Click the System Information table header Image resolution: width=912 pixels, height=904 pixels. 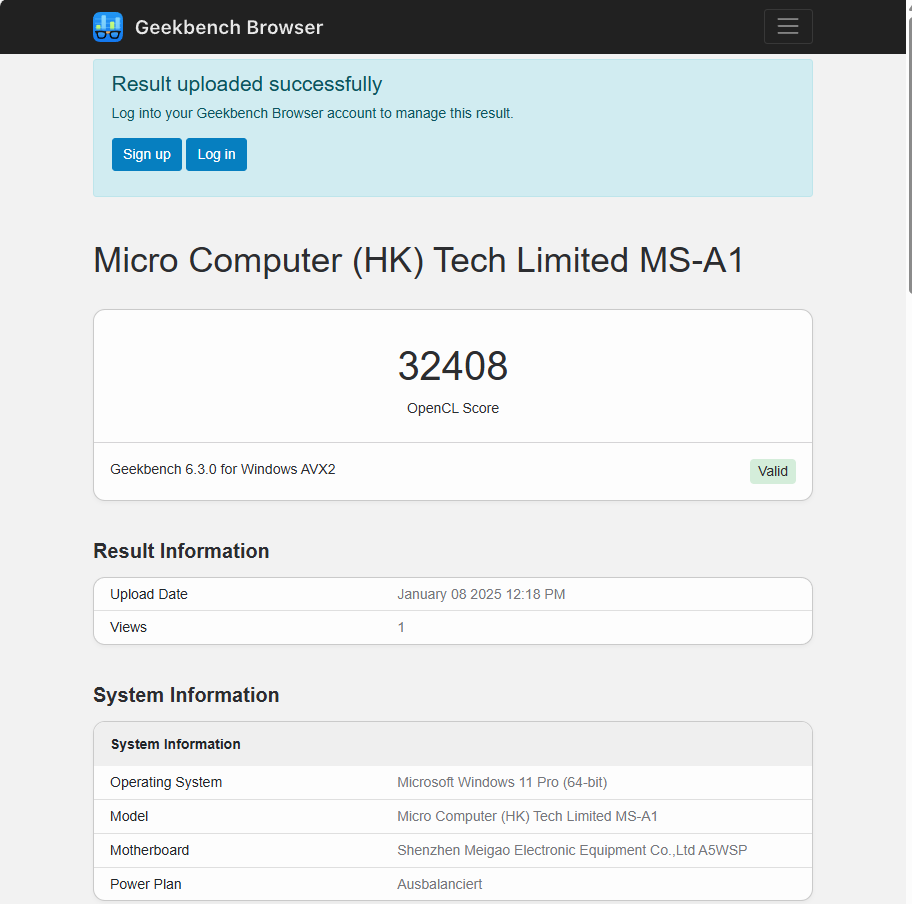pos(176,745)
